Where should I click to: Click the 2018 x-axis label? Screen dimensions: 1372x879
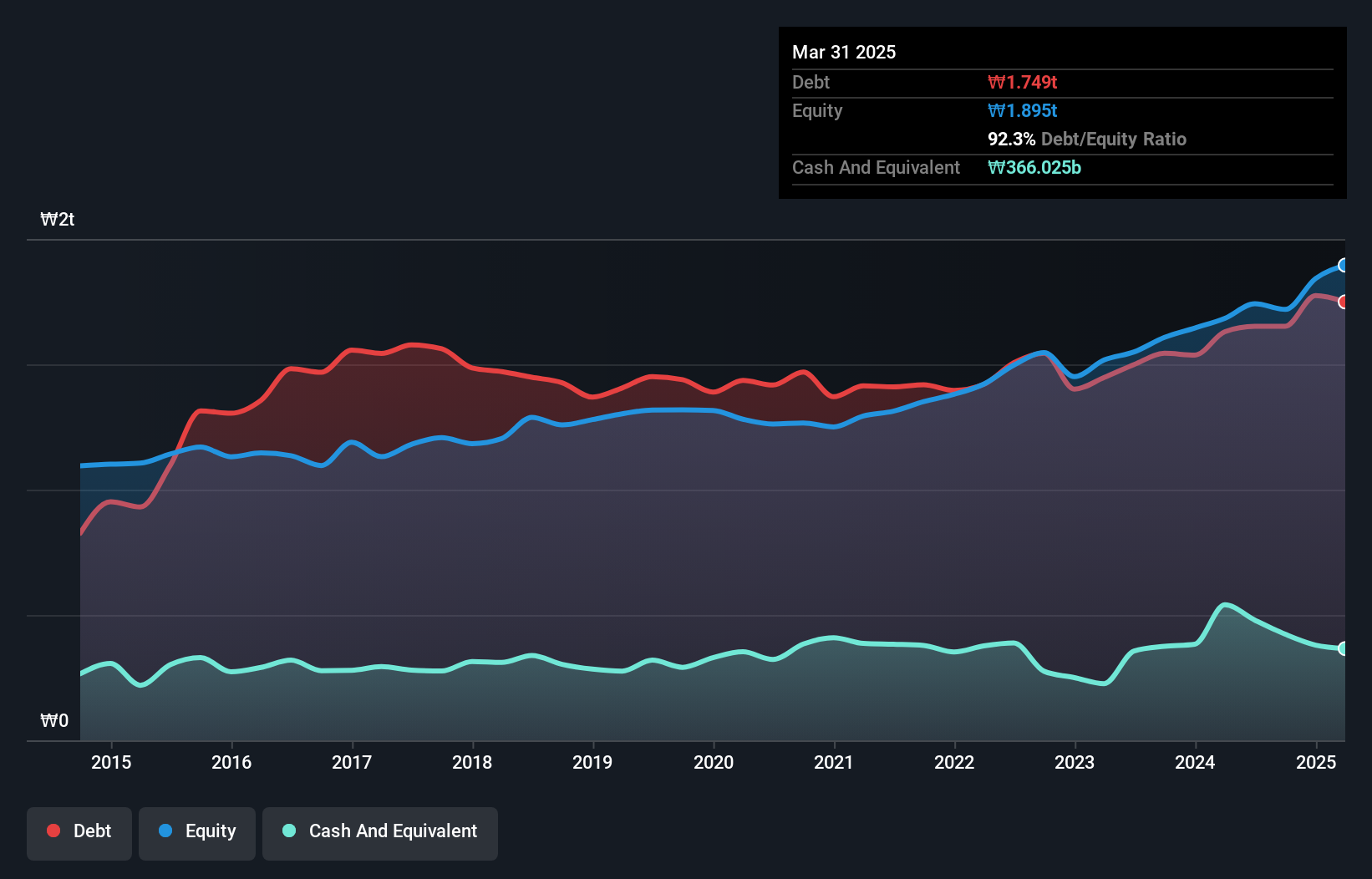pyautogui.click(x=472, y=762)
